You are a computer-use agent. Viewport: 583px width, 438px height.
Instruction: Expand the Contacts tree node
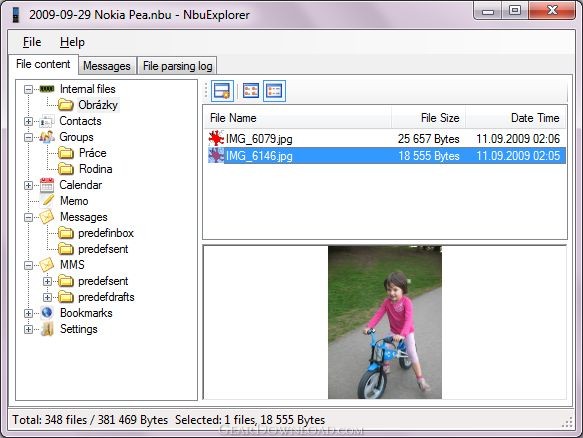(x=28, y=121)
